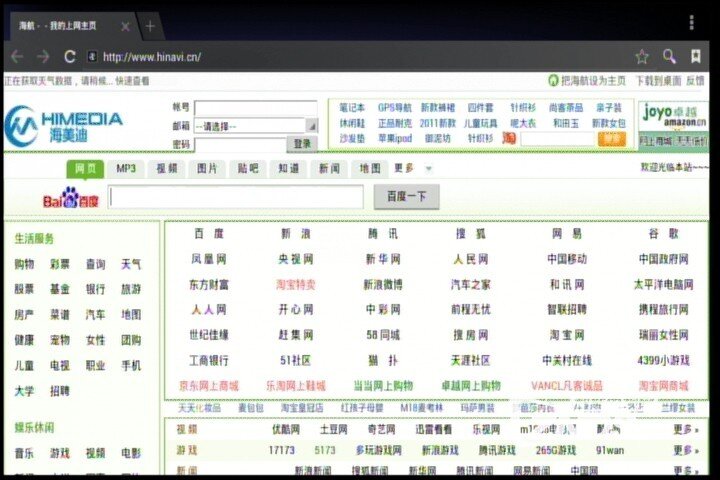Open the 凤凰网 link
This screenshot has width=720, height=480.
(x=209, y=259)
